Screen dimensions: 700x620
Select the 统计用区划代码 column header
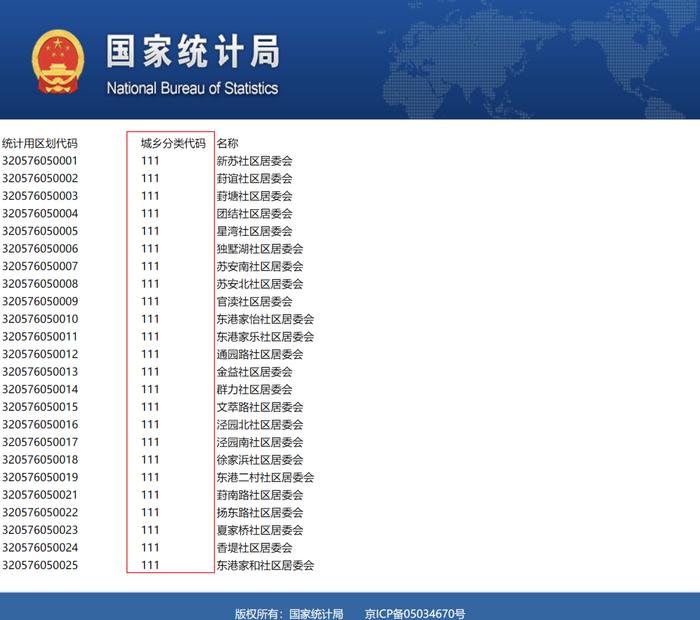(40, 143)
